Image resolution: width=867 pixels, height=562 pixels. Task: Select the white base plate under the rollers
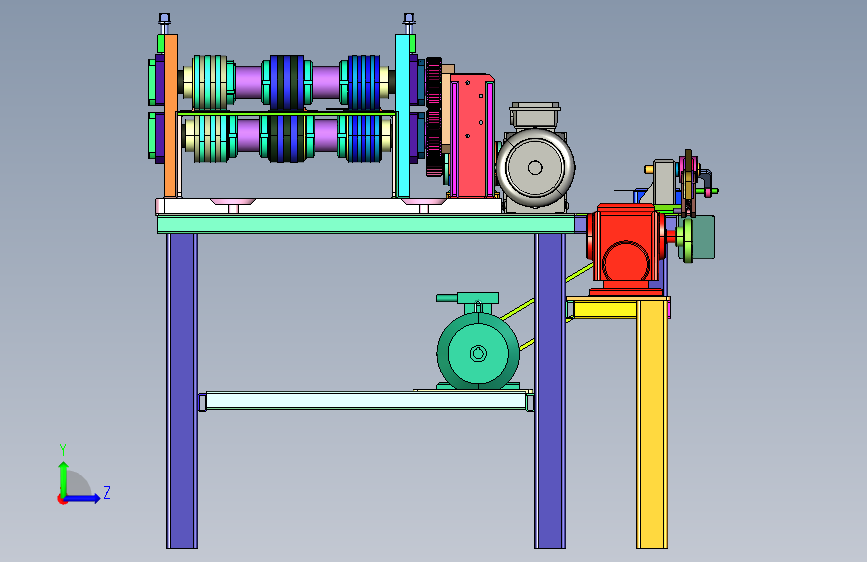(x=328, y=206)
